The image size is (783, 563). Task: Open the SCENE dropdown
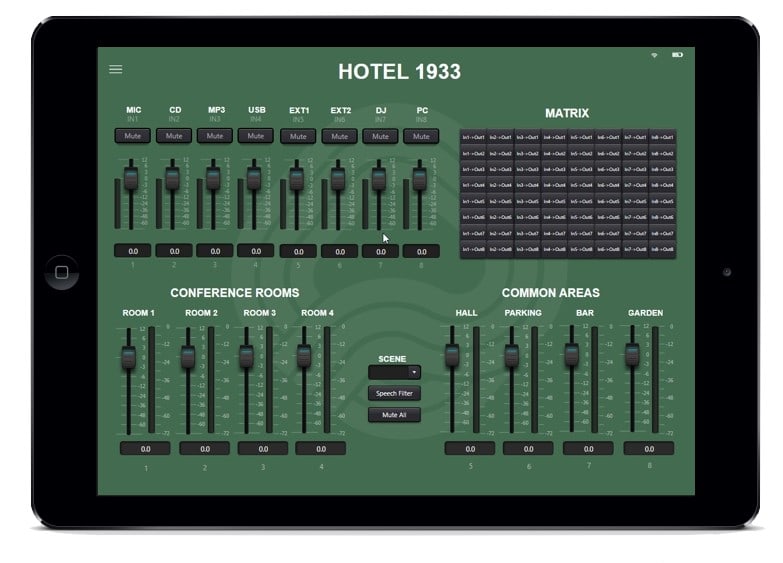pyautogui.click(x=394, y=372)
